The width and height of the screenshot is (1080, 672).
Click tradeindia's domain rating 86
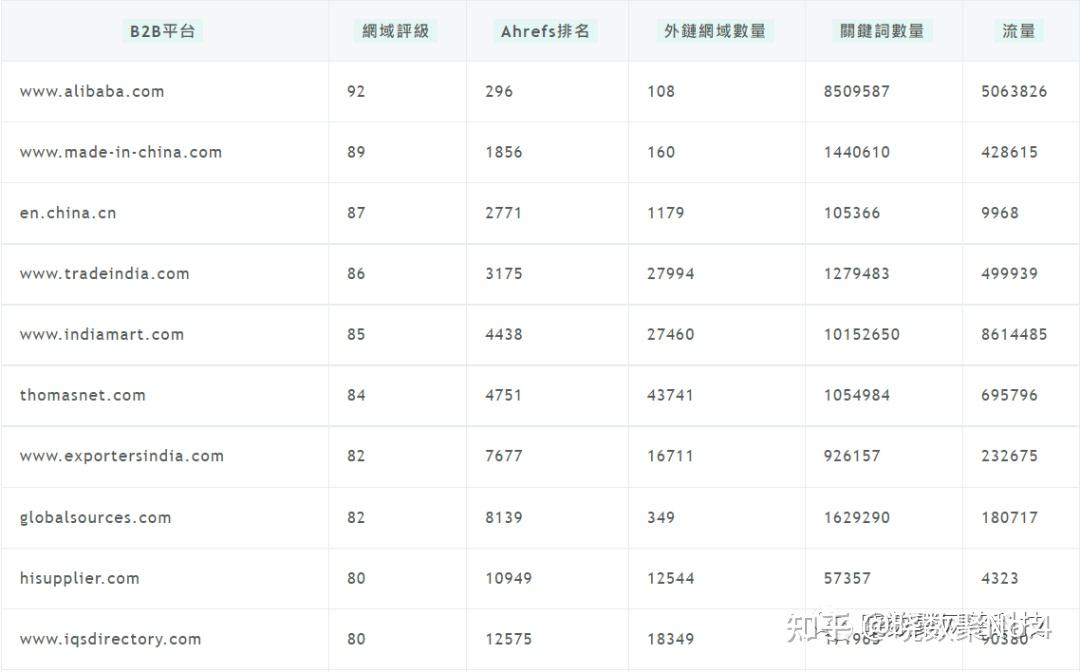coord(356,273)
